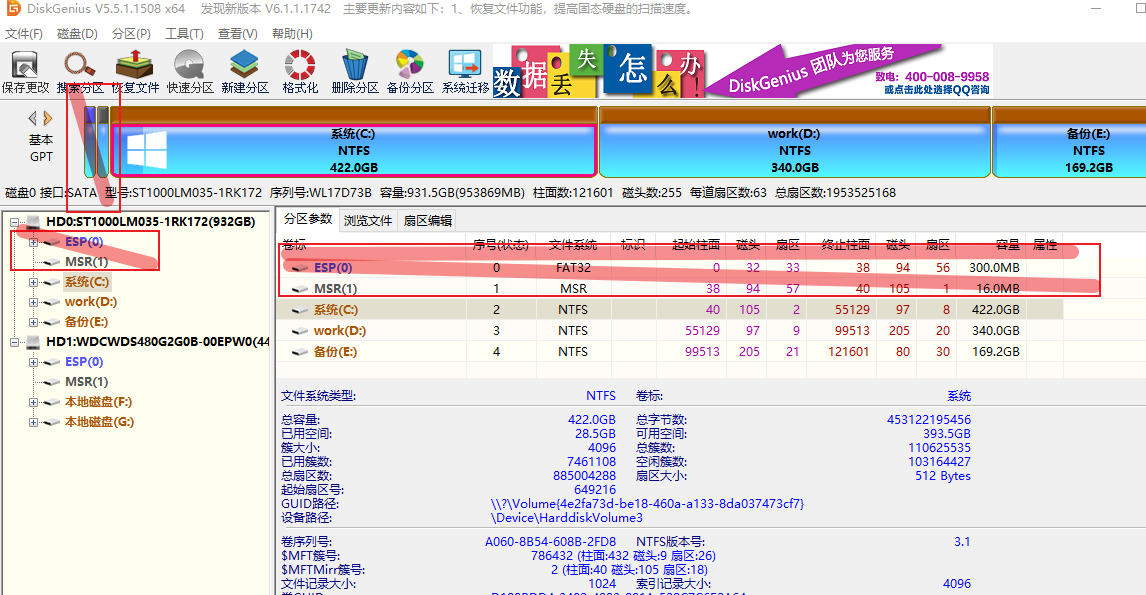This screenshot has width=1146, height=595.
Task: Expand the 本地磁盘(F:) tree node
Action: [x=33, y=402]
